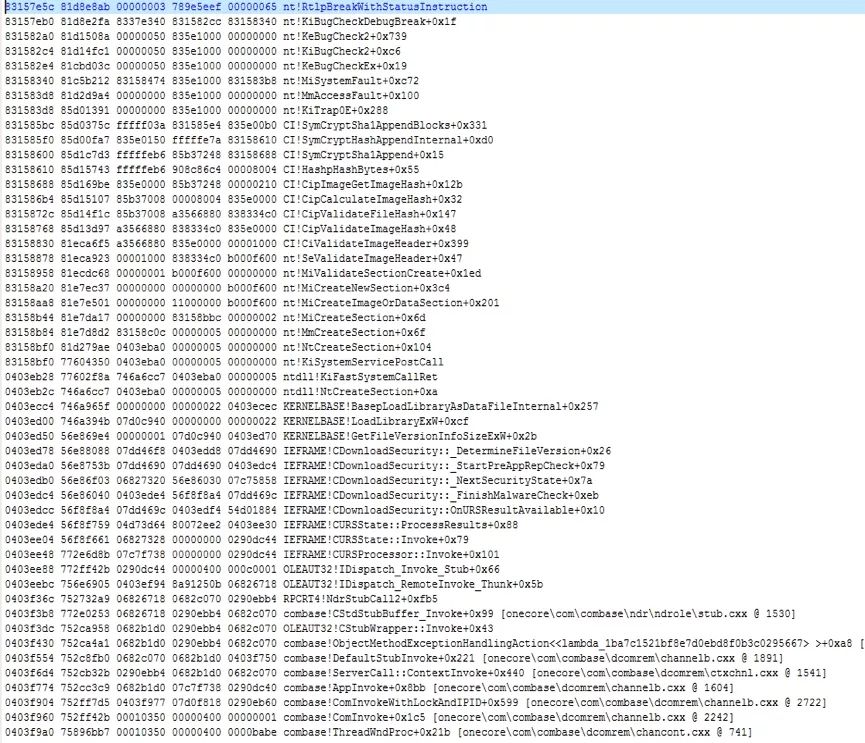Viewport: 865px width, 743px height.
Task: Select combase!DefaultStubInvoke+0x221 row
Action: [394, 659]
